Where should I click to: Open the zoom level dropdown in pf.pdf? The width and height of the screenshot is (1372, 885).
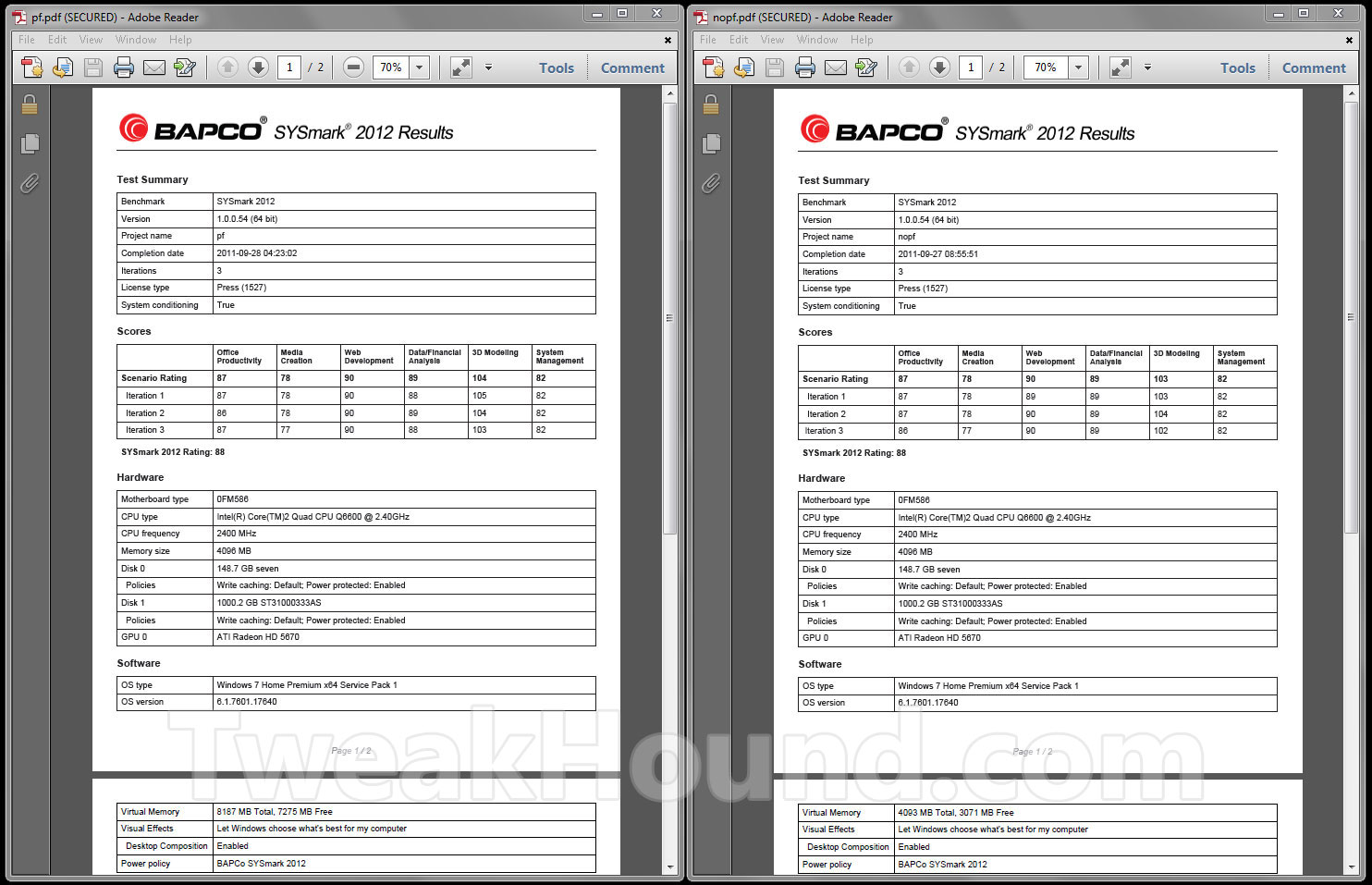click(x=420, y=68)
